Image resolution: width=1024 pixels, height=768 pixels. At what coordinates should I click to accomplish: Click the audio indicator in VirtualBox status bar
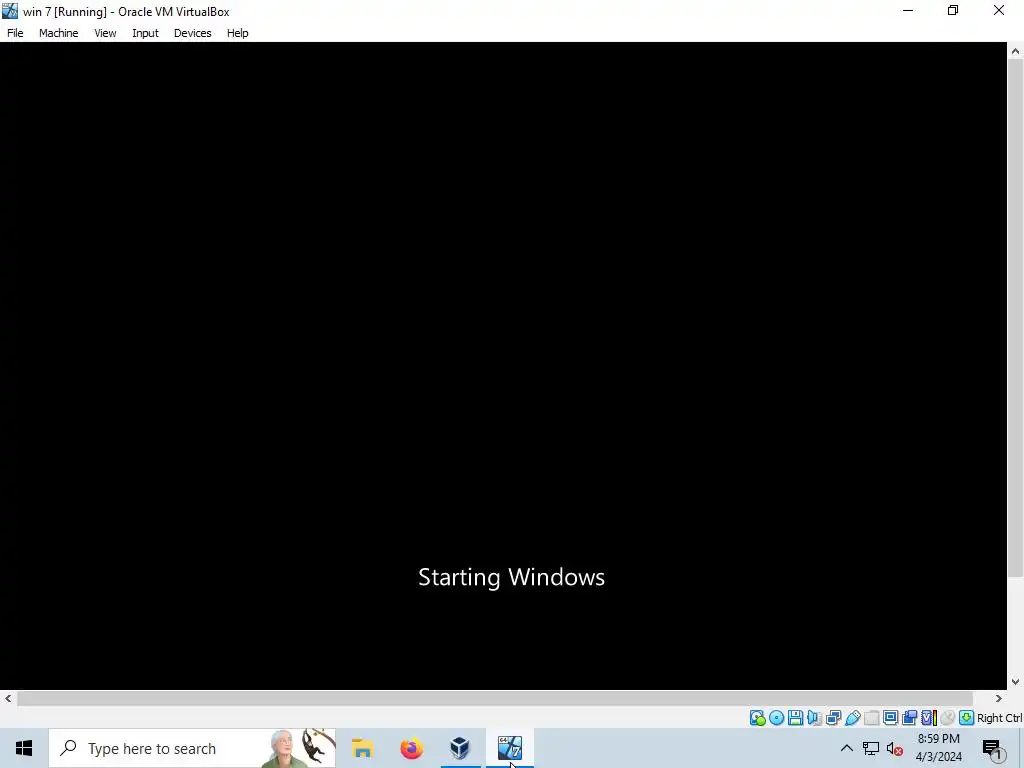tap(814, 718)
